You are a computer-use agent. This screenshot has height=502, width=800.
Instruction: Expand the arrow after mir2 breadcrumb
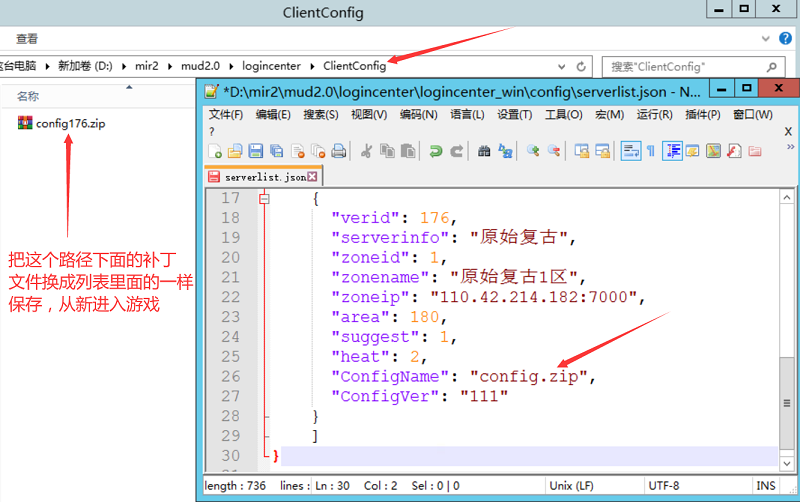point(170,66)
